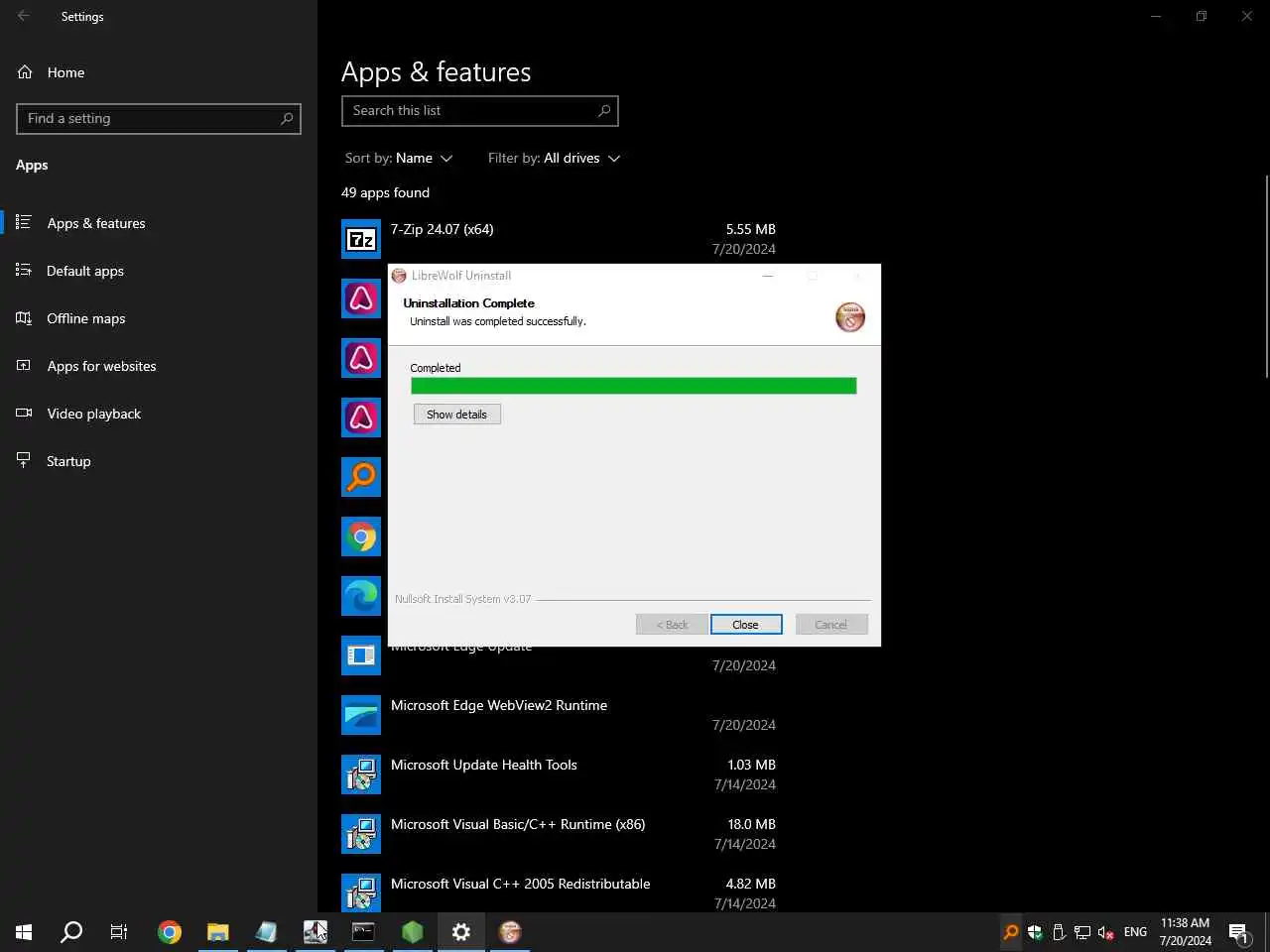This screenshot has width=1270, height=952.
Task: Click the Visual Basic/C++ Runtime (x86) icon
Action: (x=361, y=834)
